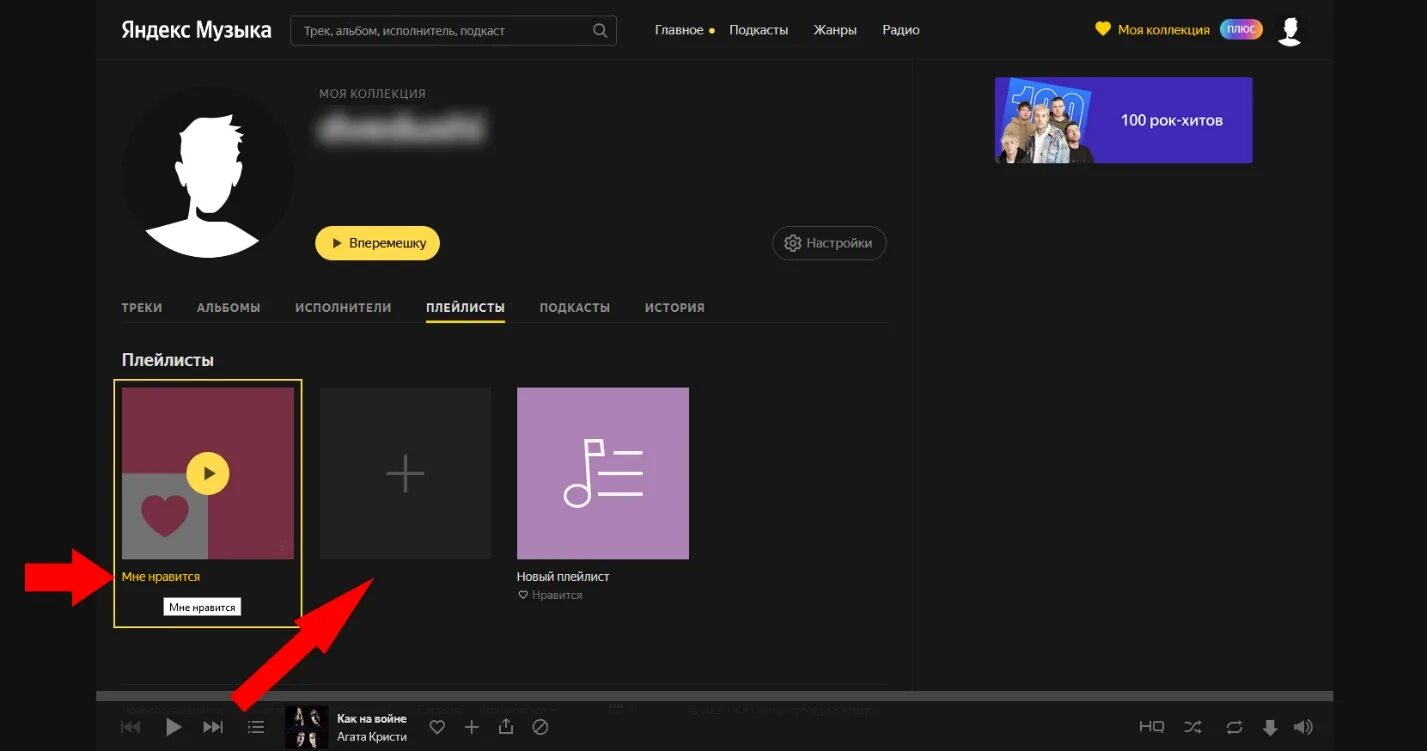Toggle repeat mode in player
This screenshot has width=1427, height=751.
1234,727
